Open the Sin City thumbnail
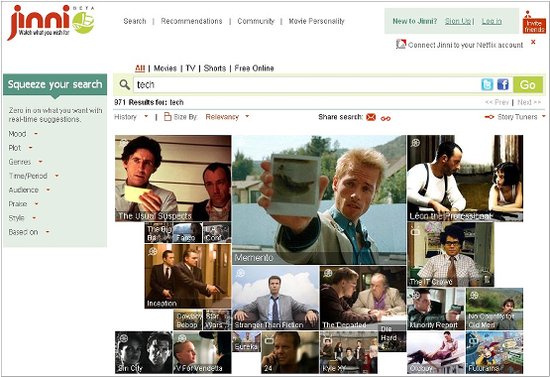The image size is (550, 377). [143, 352]
